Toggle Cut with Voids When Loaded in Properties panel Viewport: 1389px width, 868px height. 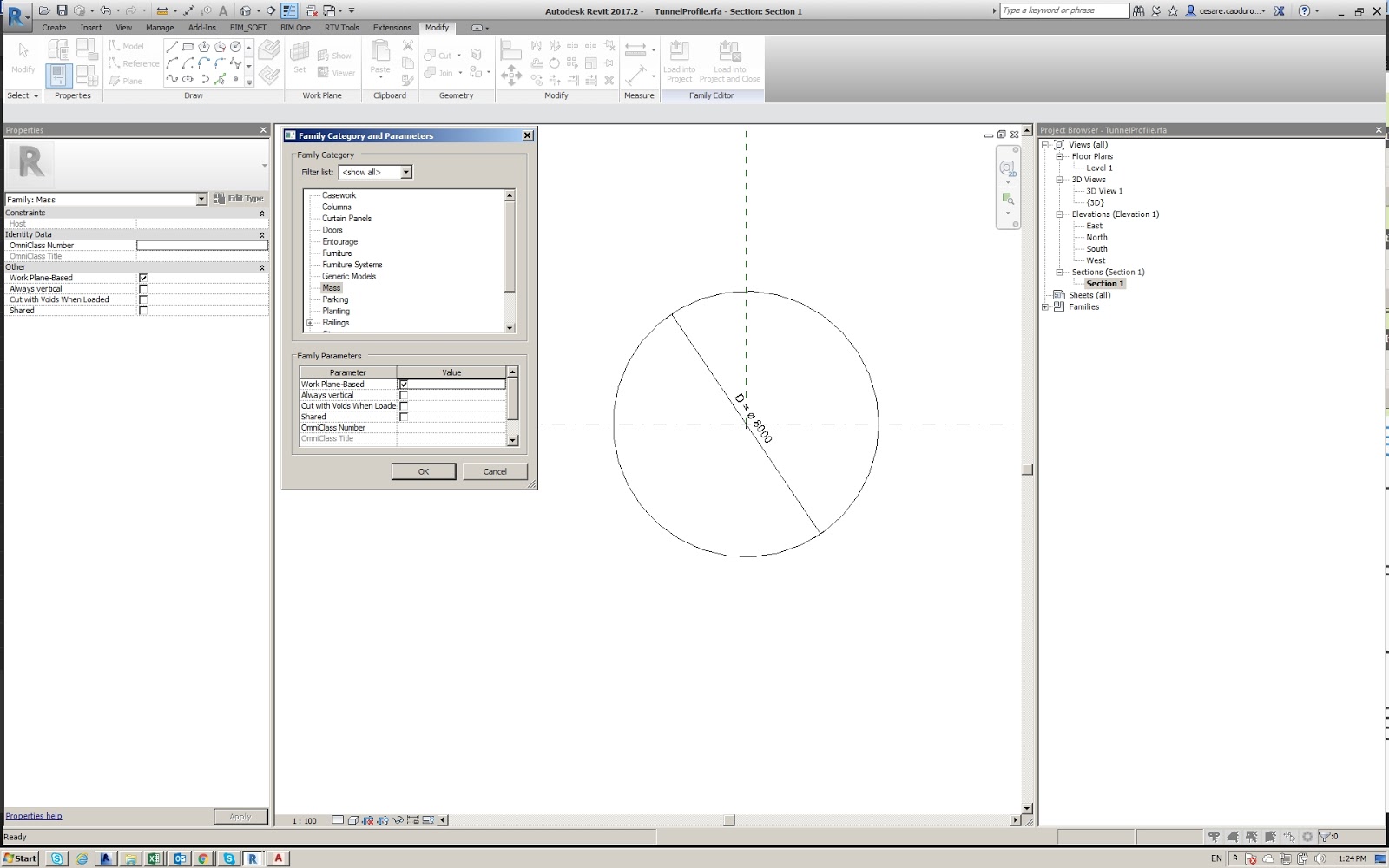pyautogui.click(x=143, y=299)
